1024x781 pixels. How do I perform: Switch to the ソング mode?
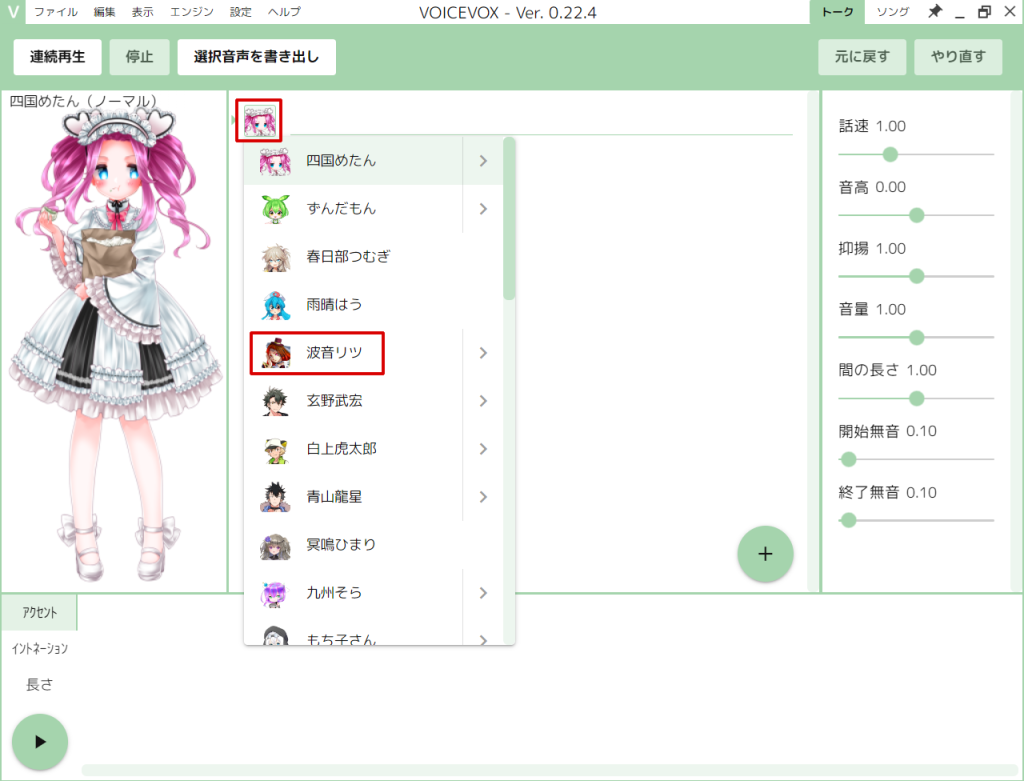click(x=892, y=12)
